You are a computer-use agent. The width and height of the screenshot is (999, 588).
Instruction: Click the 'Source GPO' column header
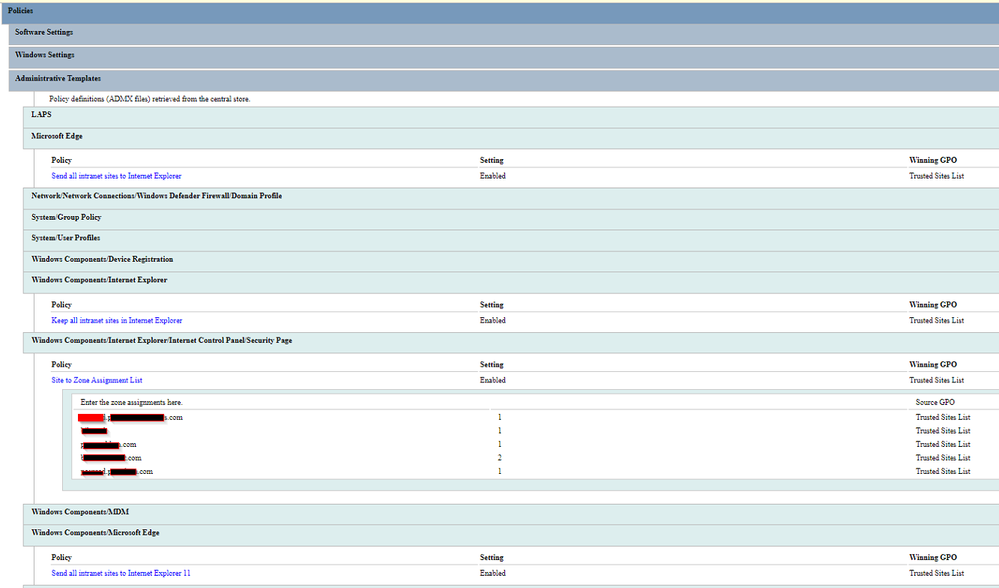pyautogui.click(x=935, y=403)
